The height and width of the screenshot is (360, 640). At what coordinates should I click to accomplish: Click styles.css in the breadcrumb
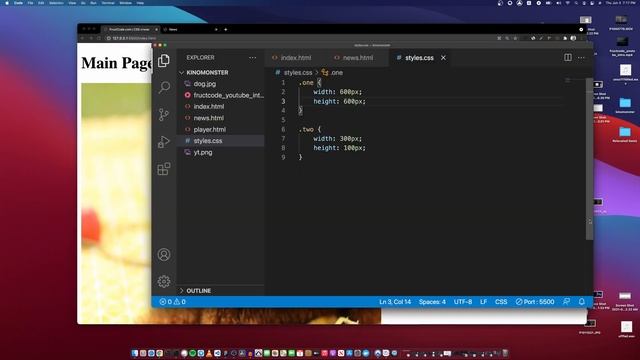coord(298,73)
